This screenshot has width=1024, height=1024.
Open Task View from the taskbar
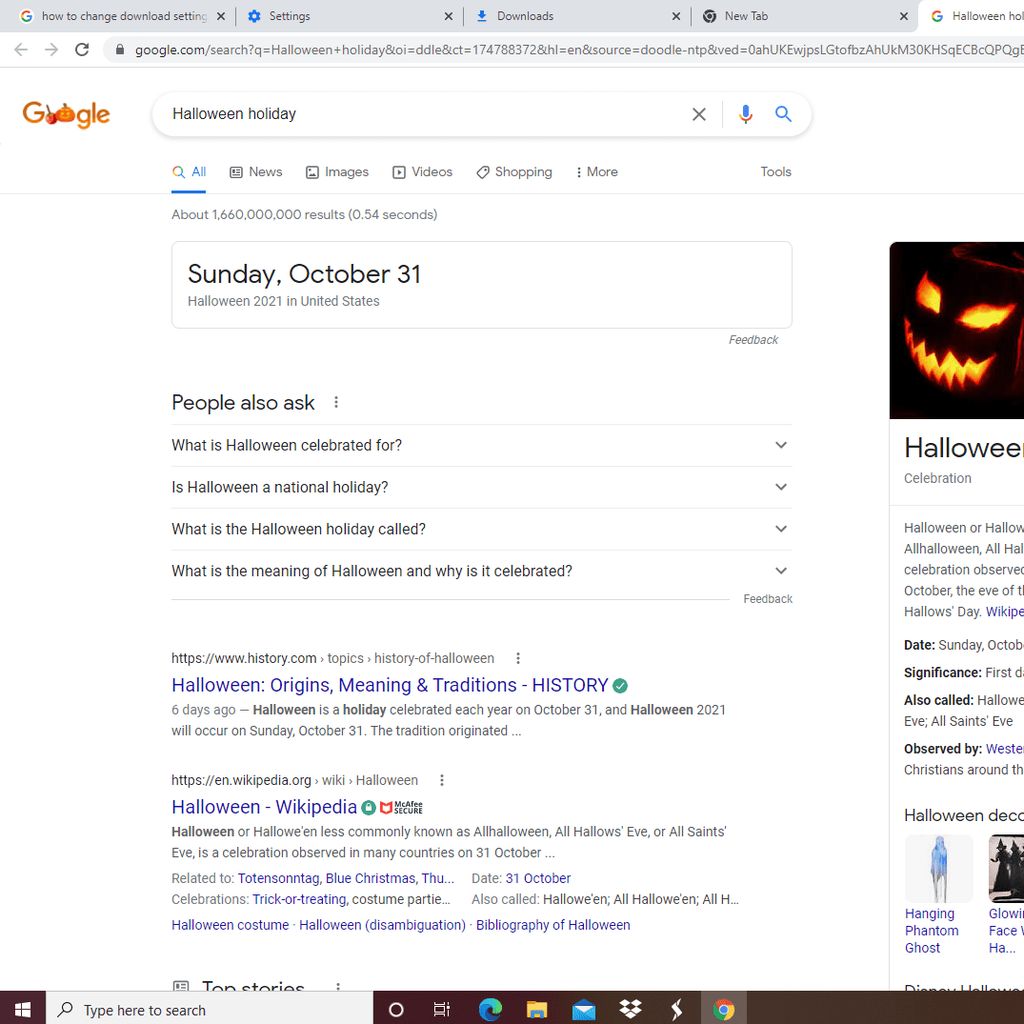(x=442, y=1010)
